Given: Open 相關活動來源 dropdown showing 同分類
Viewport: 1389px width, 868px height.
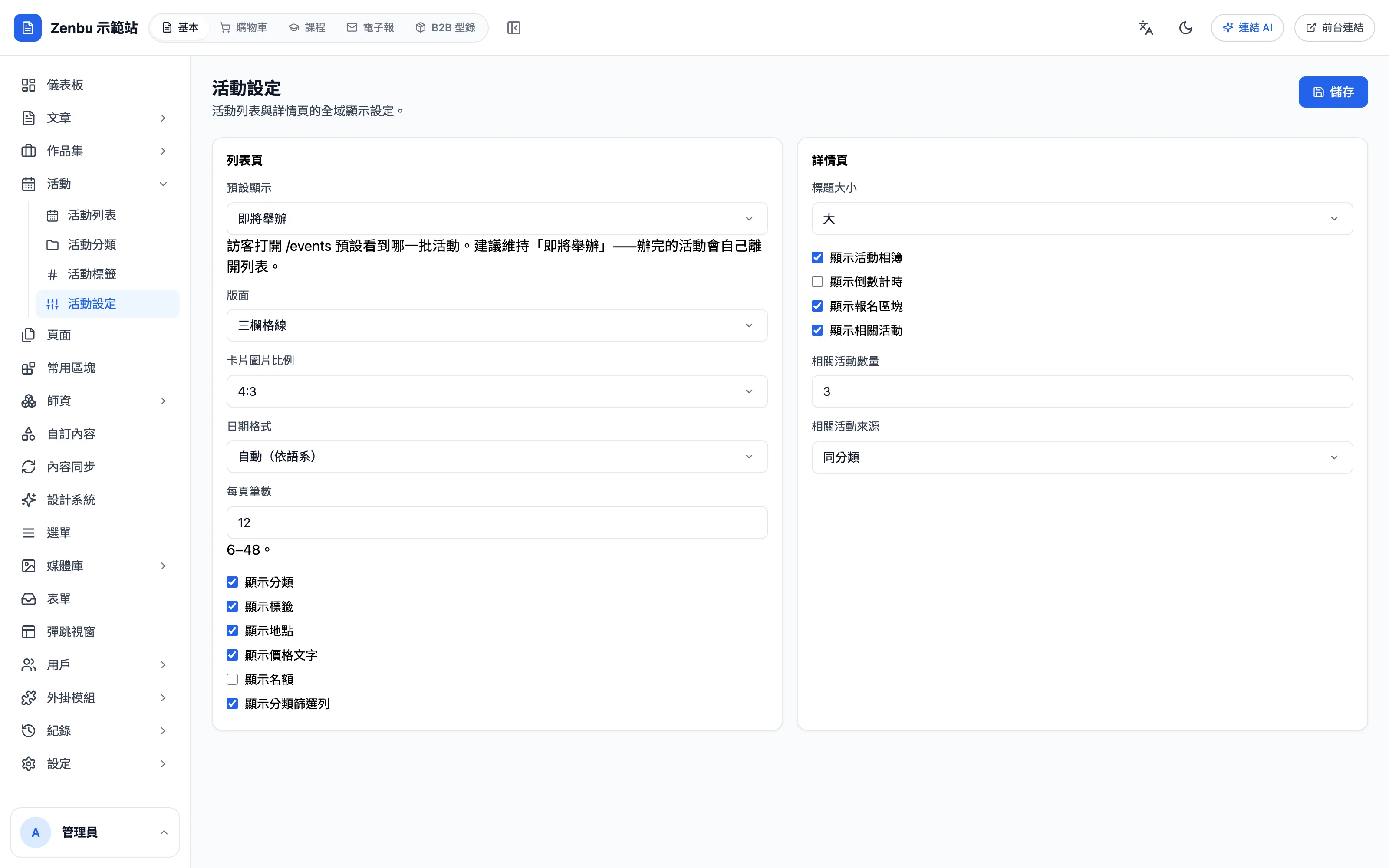Looking at the screenshot, I should 1082,457.
